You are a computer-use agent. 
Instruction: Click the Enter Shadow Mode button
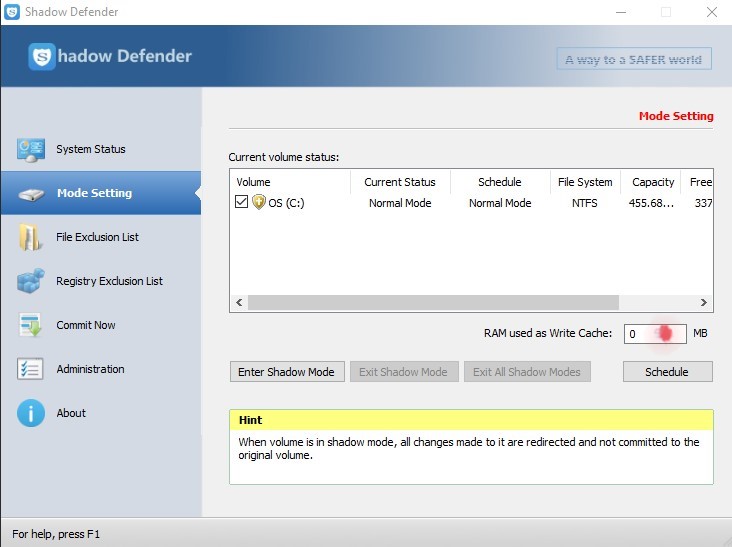click(287, 372)
